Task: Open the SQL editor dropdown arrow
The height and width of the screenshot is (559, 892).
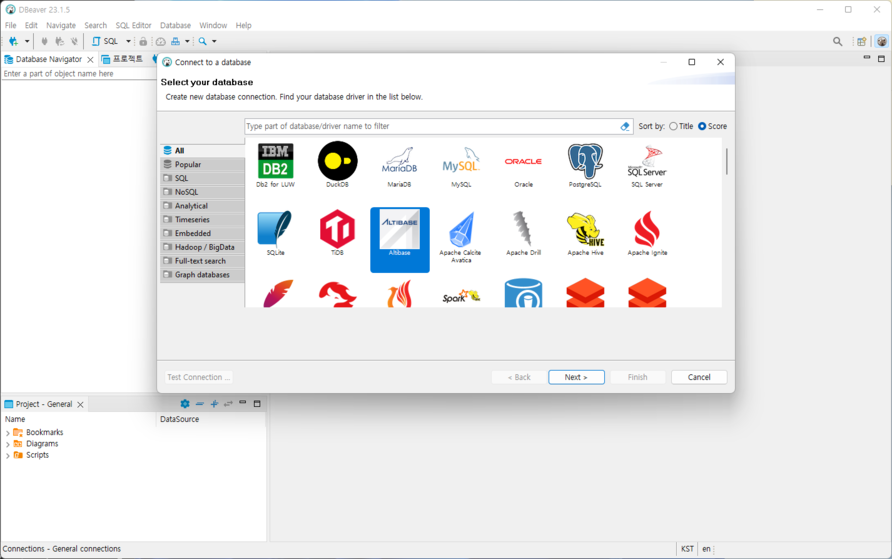Action: 128,42
